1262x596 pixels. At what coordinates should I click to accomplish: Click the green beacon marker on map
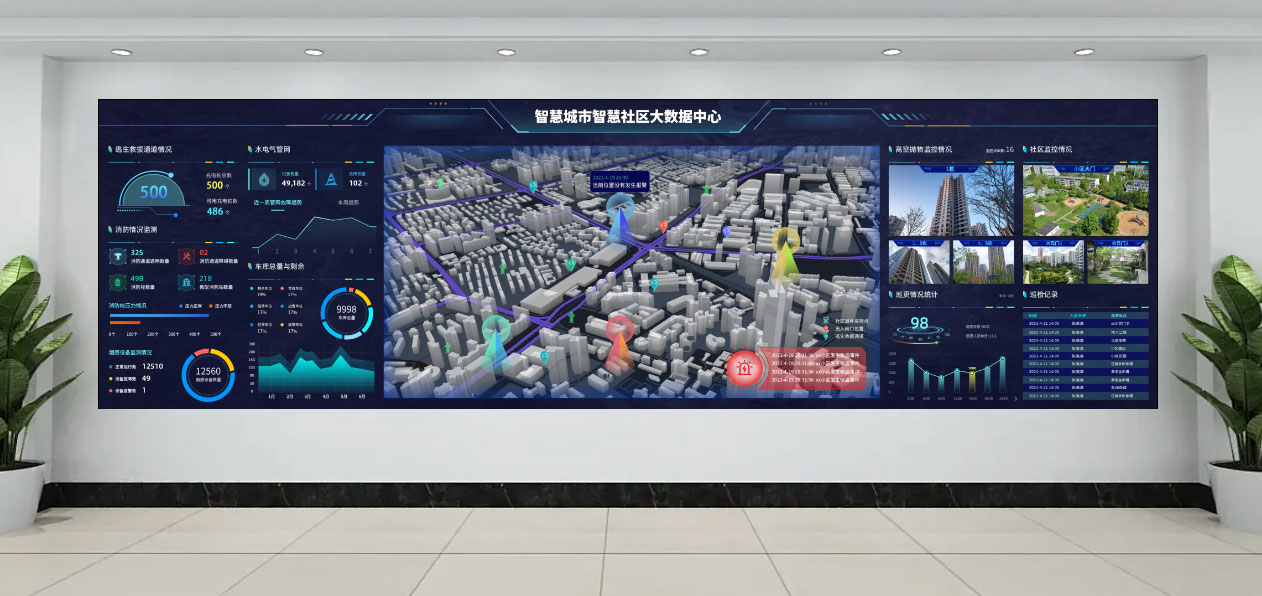[x=496, y=340]
